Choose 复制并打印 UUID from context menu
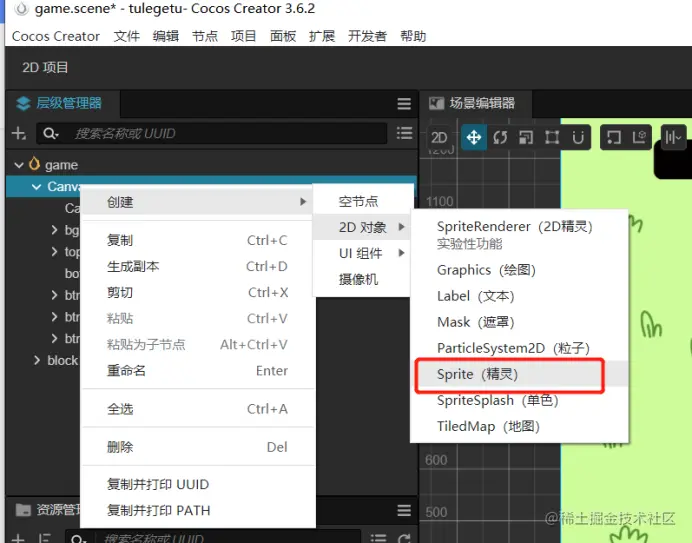This screenshot has width=692, height=543. point(198,485)
